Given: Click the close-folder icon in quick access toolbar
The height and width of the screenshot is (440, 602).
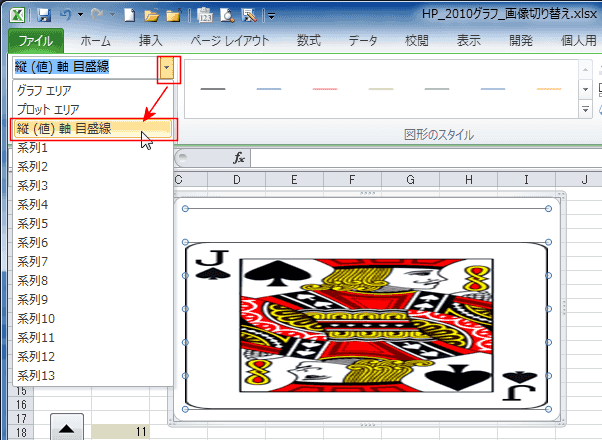Looking at the screenshot, I should pyautogui.click(x=173, y=15).
